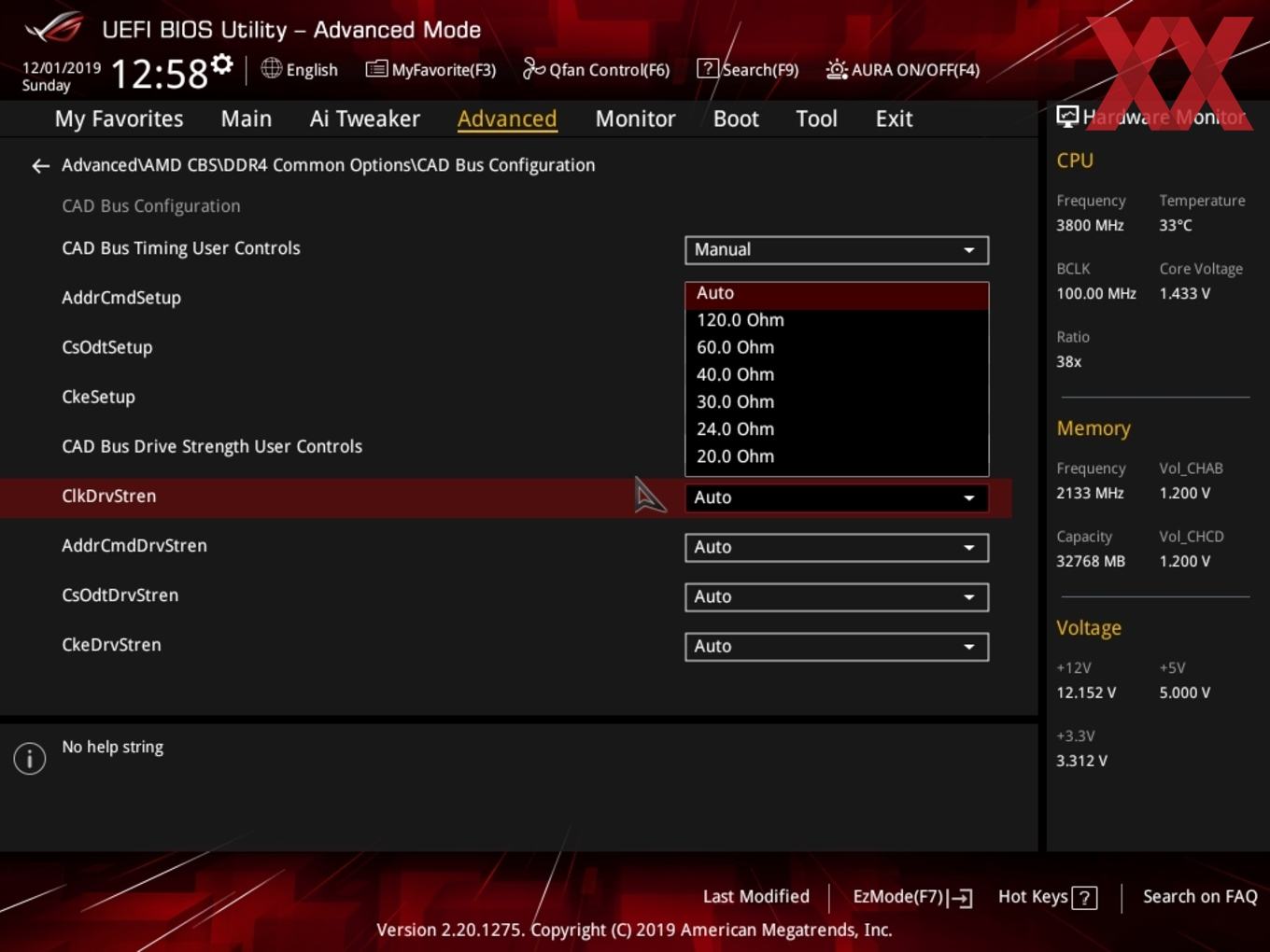Switch to the Main tab

coord(247,119)
